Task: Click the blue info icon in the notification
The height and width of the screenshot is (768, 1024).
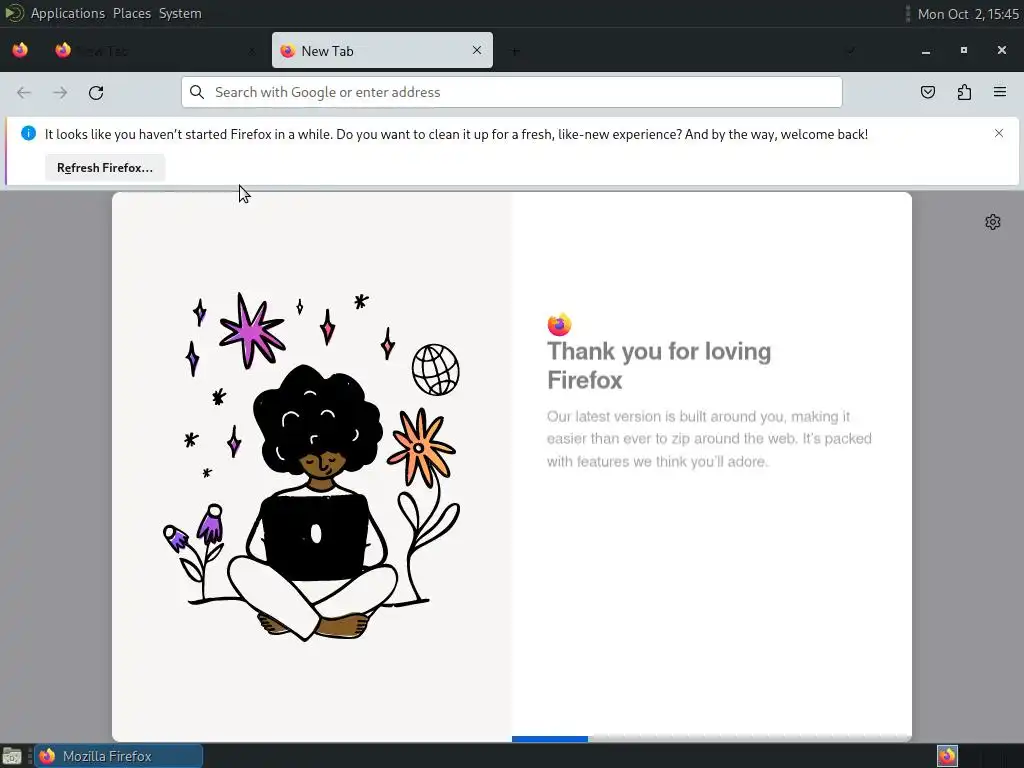Action: (28, 133)
